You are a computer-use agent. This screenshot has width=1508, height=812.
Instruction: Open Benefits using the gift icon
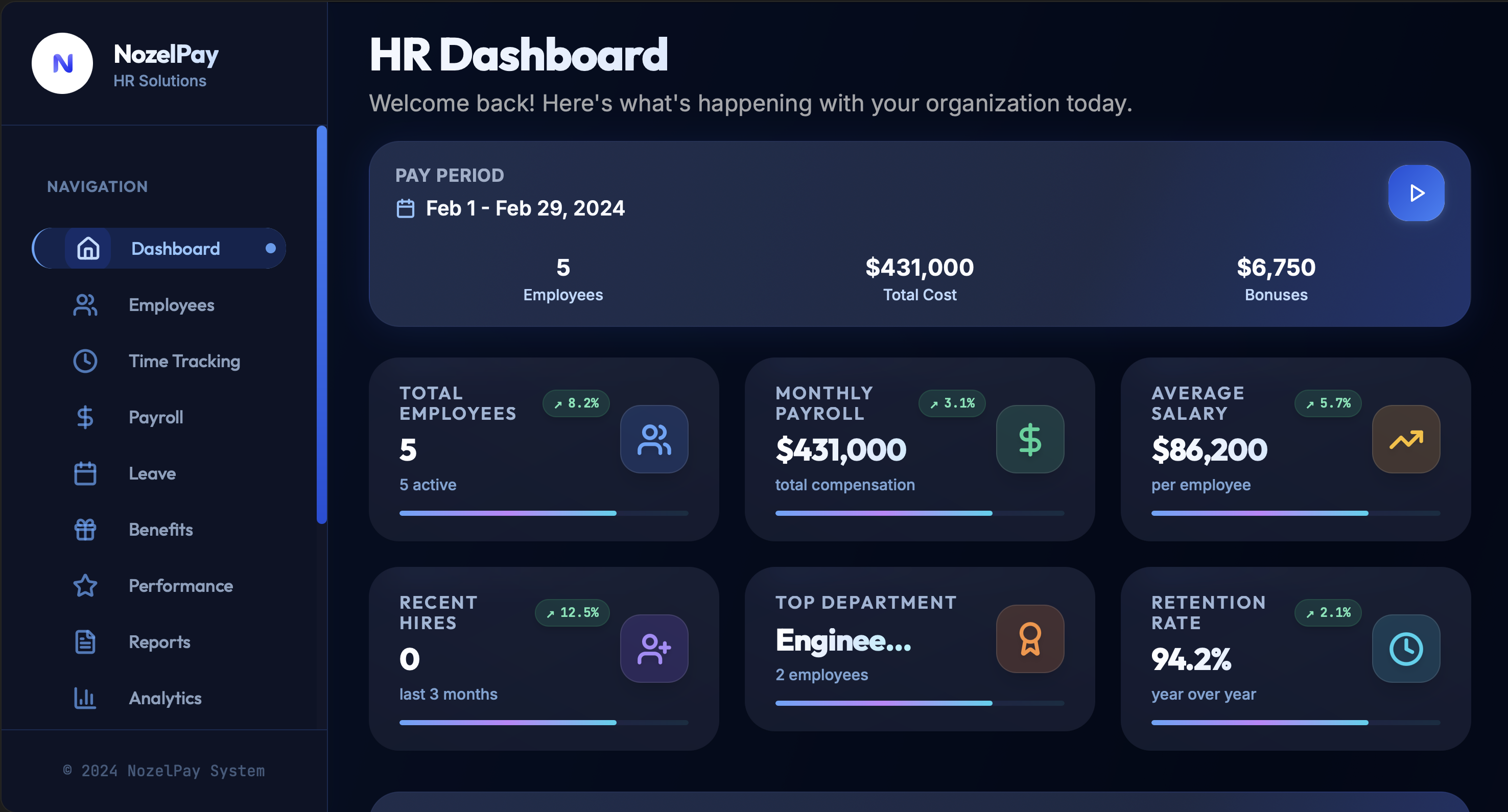(85, 529)
